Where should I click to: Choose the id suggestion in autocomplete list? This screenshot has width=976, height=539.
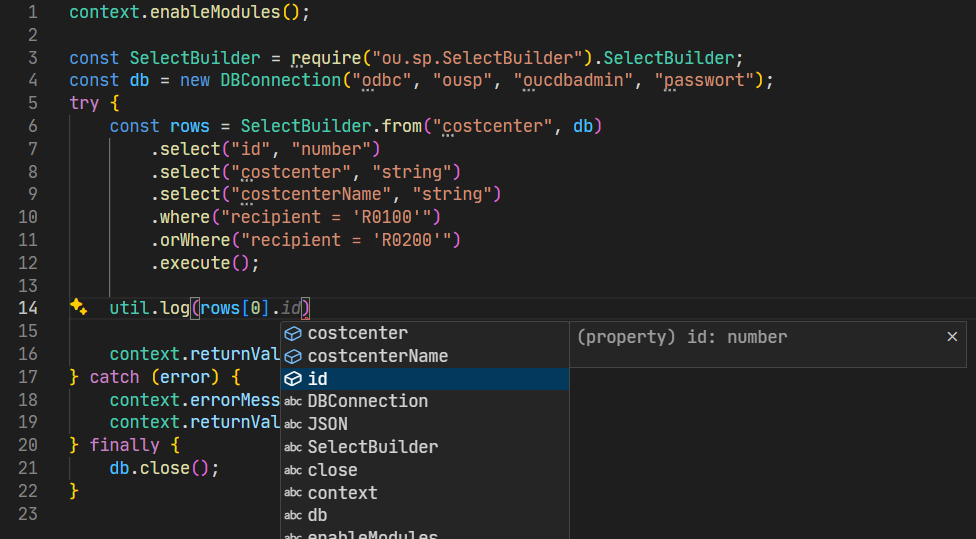point(425,378)
